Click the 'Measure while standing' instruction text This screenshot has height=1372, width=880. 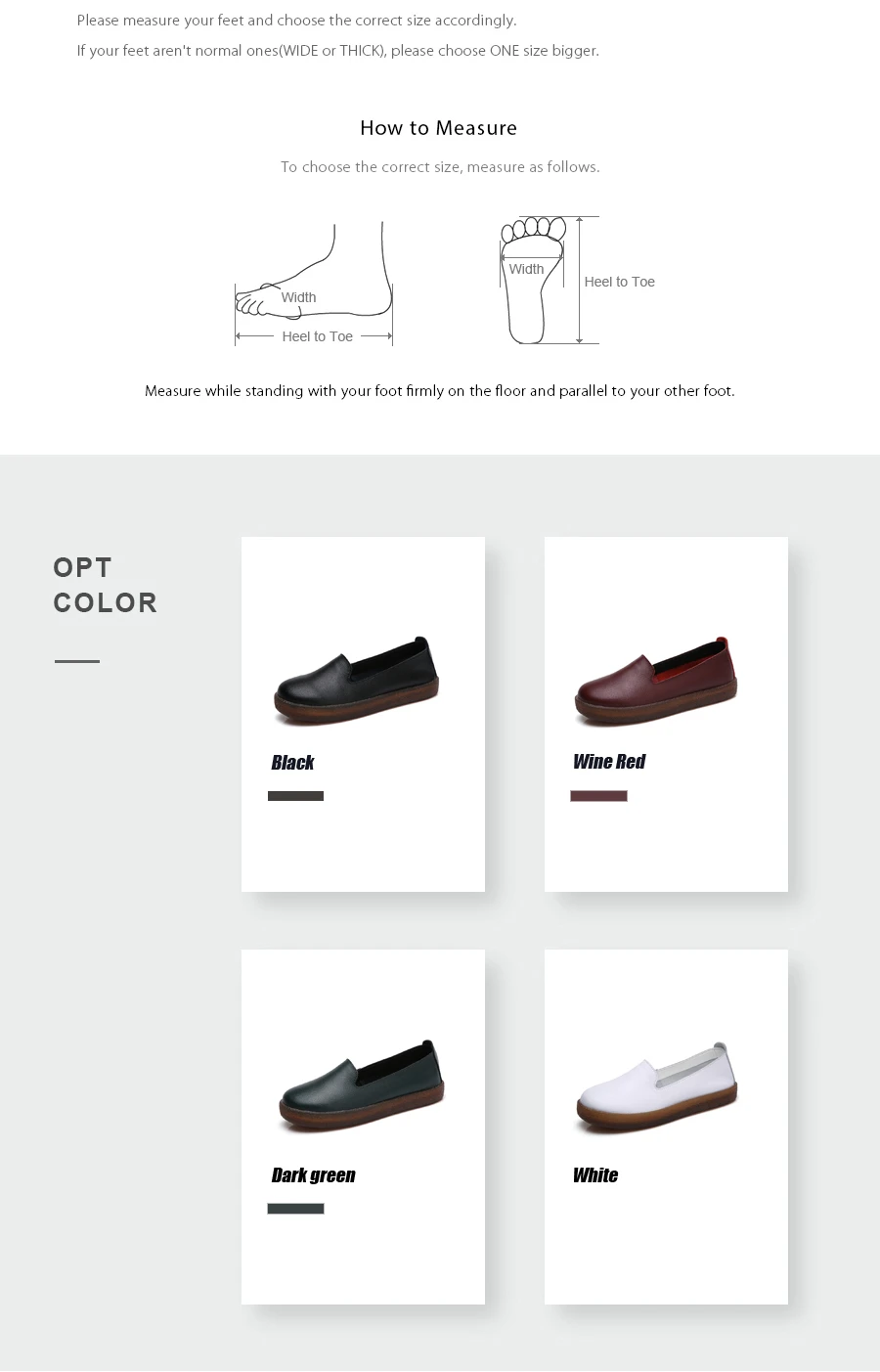[440, 391]
